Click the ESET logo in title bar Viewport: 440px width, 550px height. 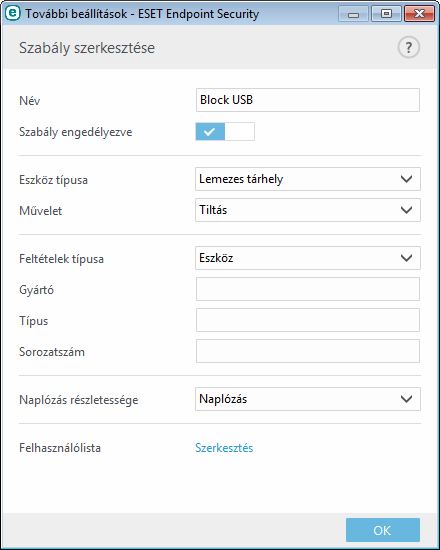click(13, 14)
